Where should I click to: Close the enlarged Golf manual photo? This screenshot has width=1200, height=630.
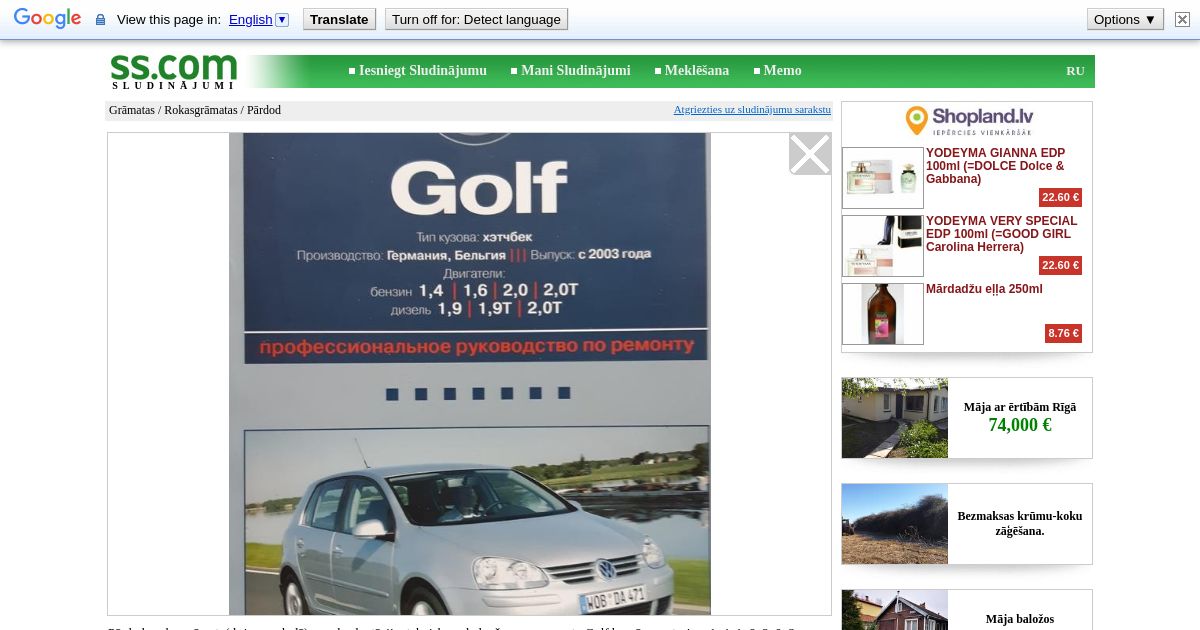[x=810, y=154]
